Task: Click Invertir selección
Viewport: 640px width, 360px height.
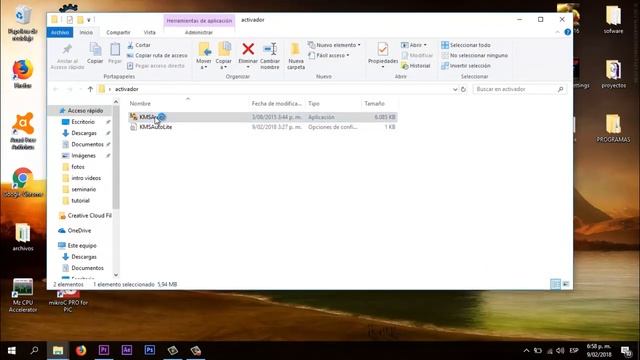Action: pyautogui.click(x=466, y=66)
